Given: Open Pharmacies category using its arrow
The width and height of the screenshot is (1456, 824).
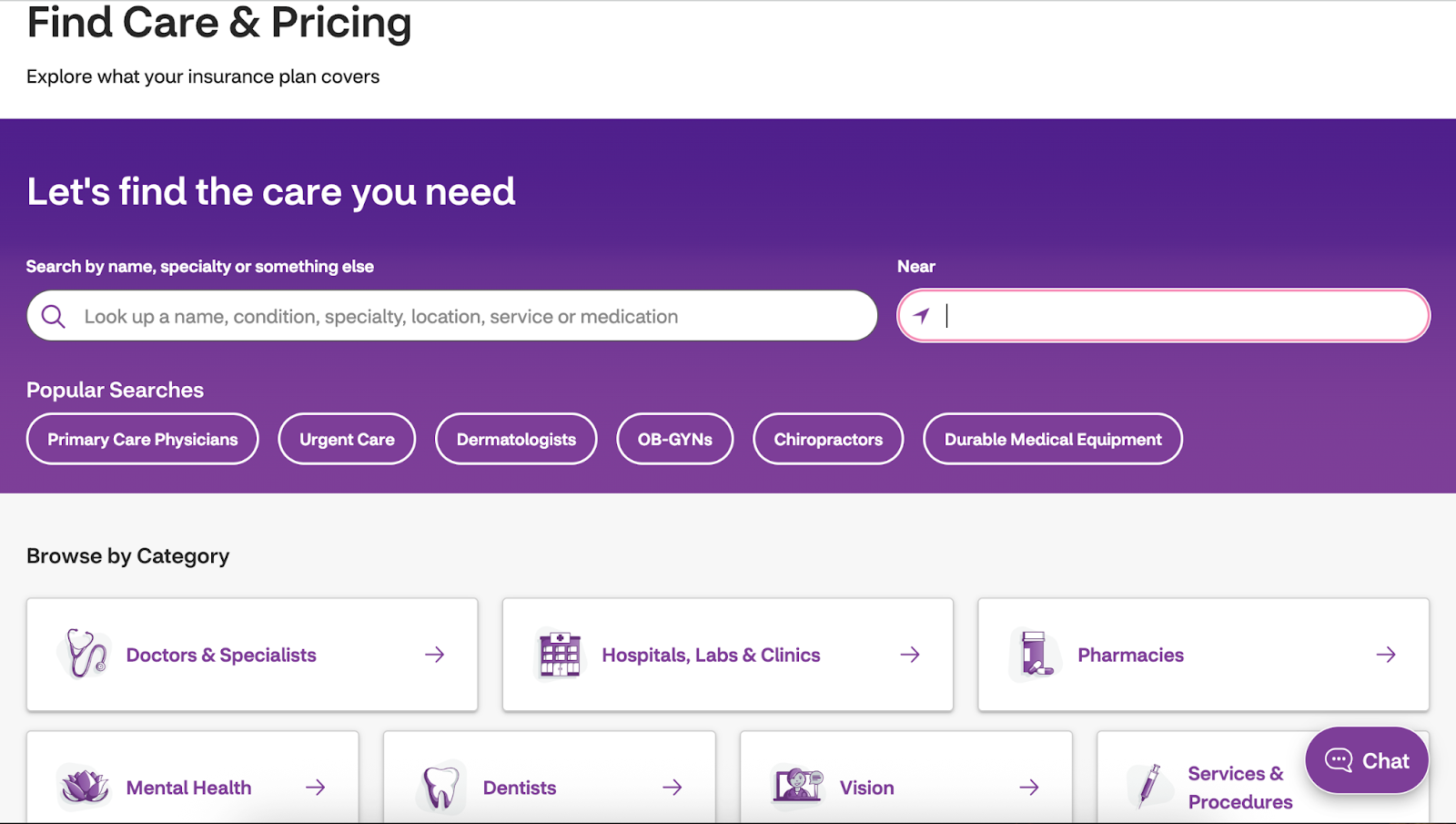Looking at the screenshot, I should click(1386, 655).
